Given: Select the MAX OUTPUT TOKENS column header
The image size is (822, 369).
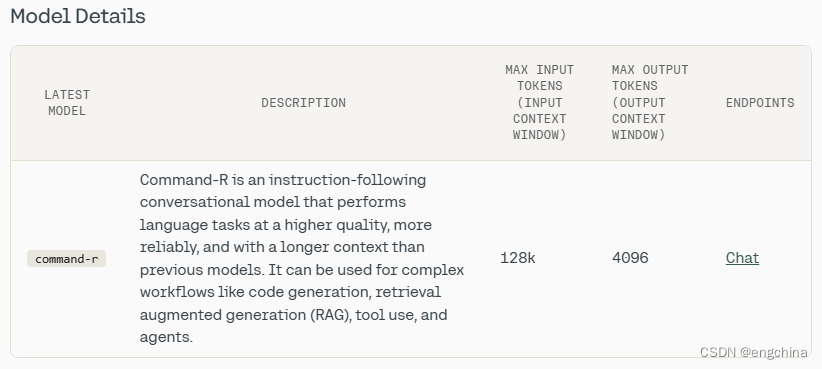Looking at the screenshot, I should coord(650,102).
